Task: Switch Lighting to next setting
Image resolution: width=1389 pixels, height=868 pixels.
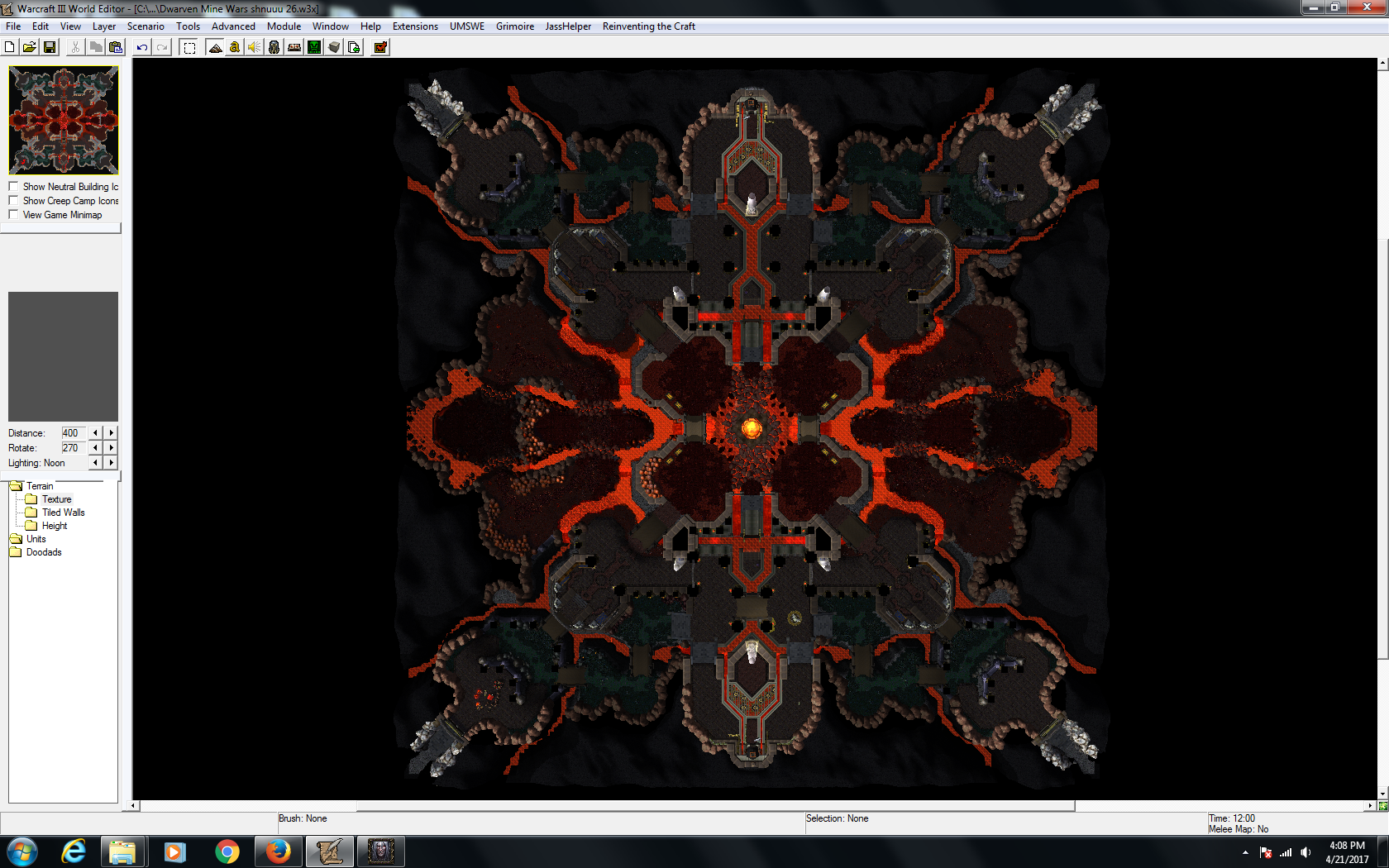Action: click(111, 463)
